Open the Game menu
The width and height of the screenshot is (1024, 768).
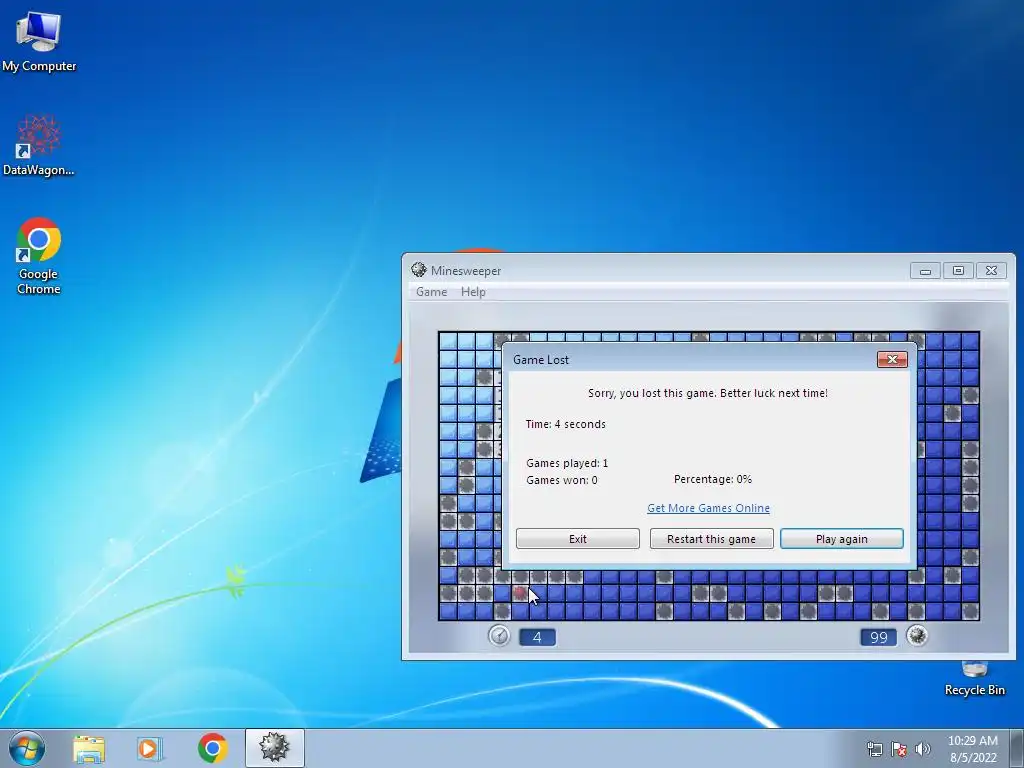point(432,292)
